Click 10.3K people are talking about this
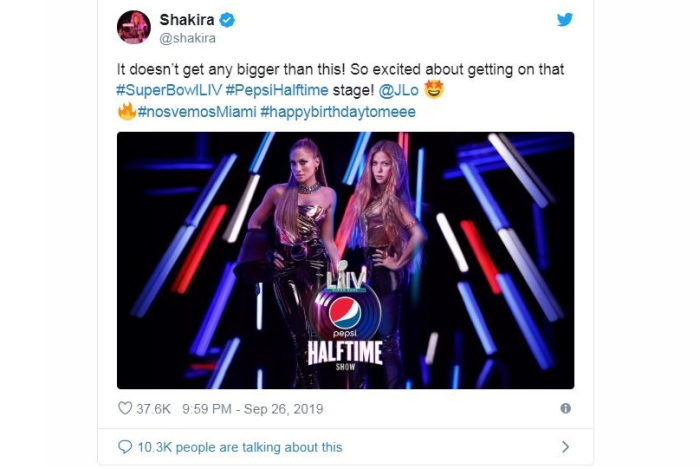This screenshot has height=469, width=700. tap(240, 447)
